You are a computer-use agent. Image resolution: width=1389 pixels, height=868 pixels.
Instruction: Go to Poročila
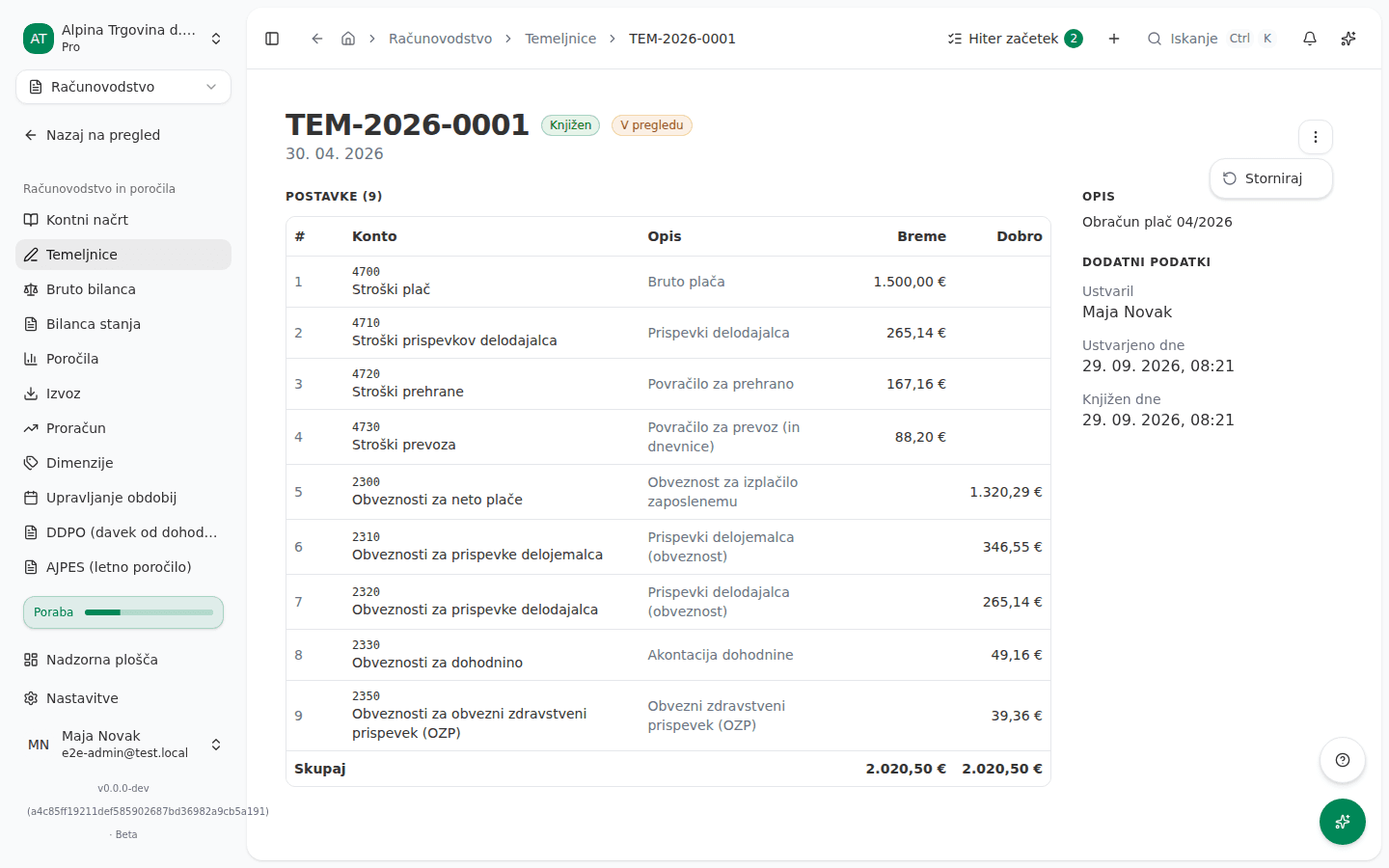click(123, 359)
